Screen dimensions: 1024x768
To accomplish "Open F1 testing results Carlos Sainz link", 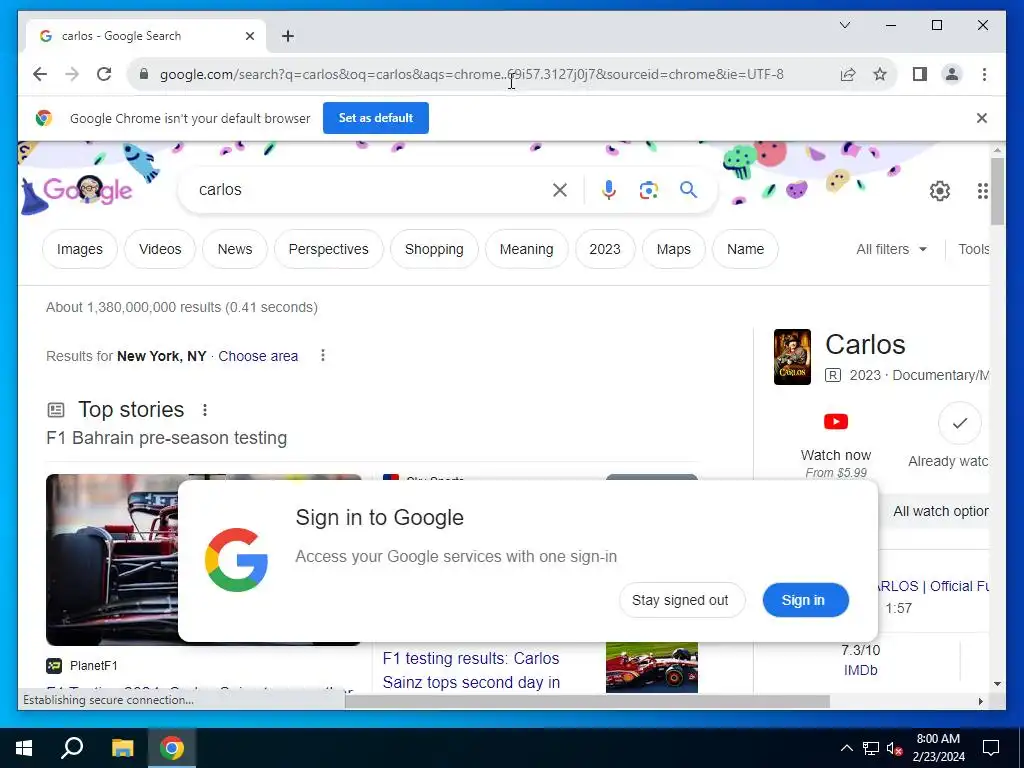I will (x=471, y=670).
